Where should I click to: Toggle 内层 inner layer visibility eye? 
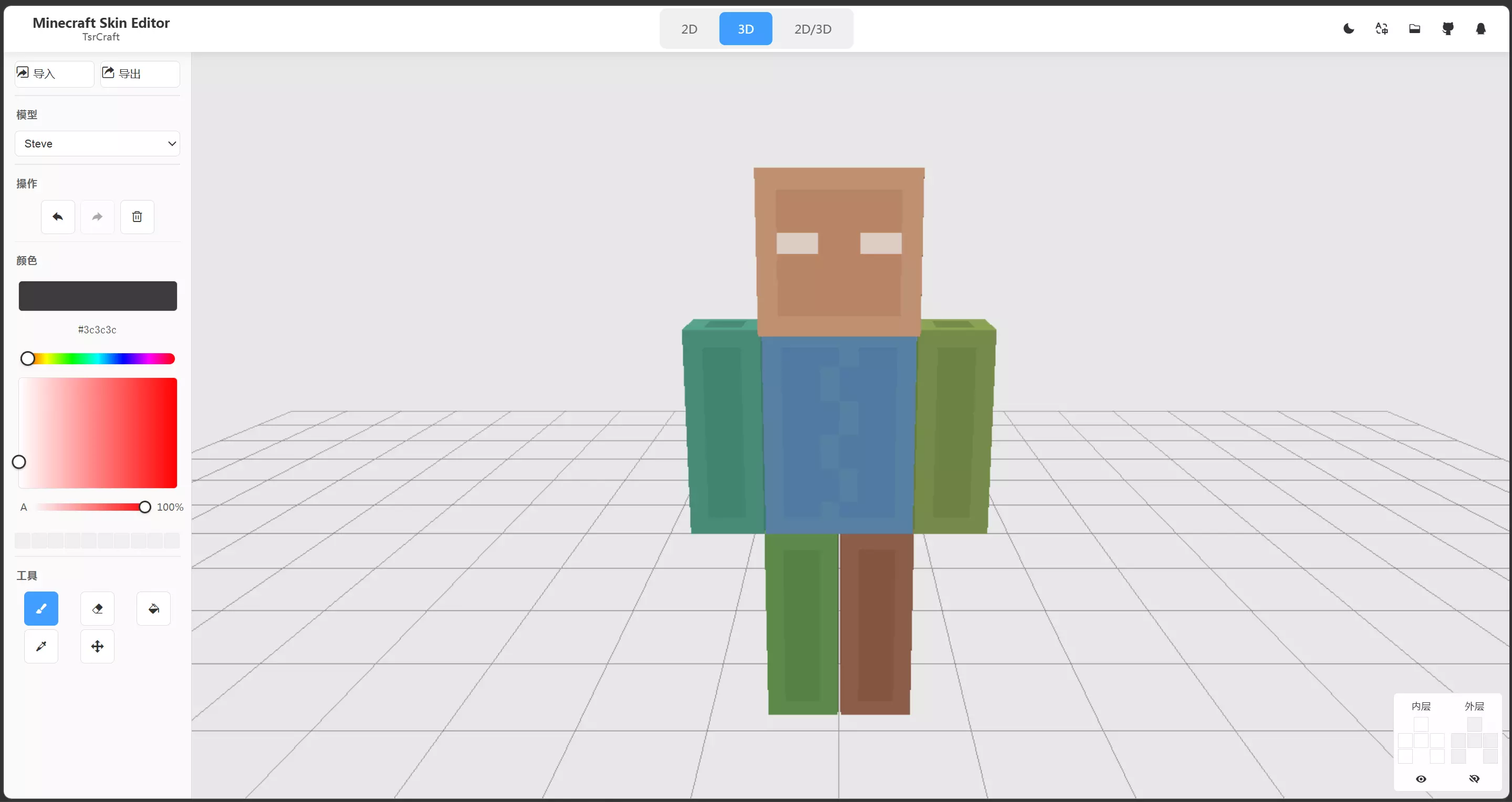[1421, 778]
